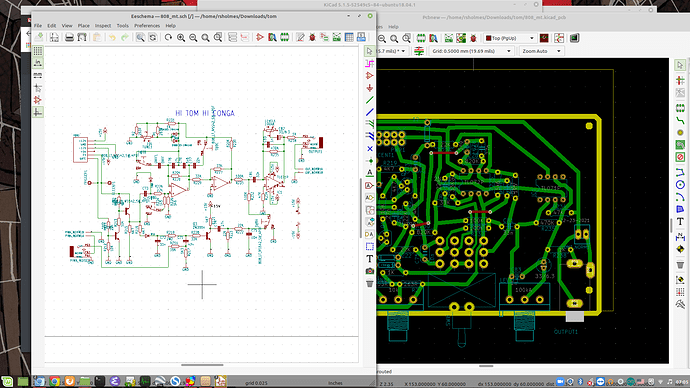This screenshot has width=690, height=388.
Task: Choose the Delete item trash tool
Action: 370,284
